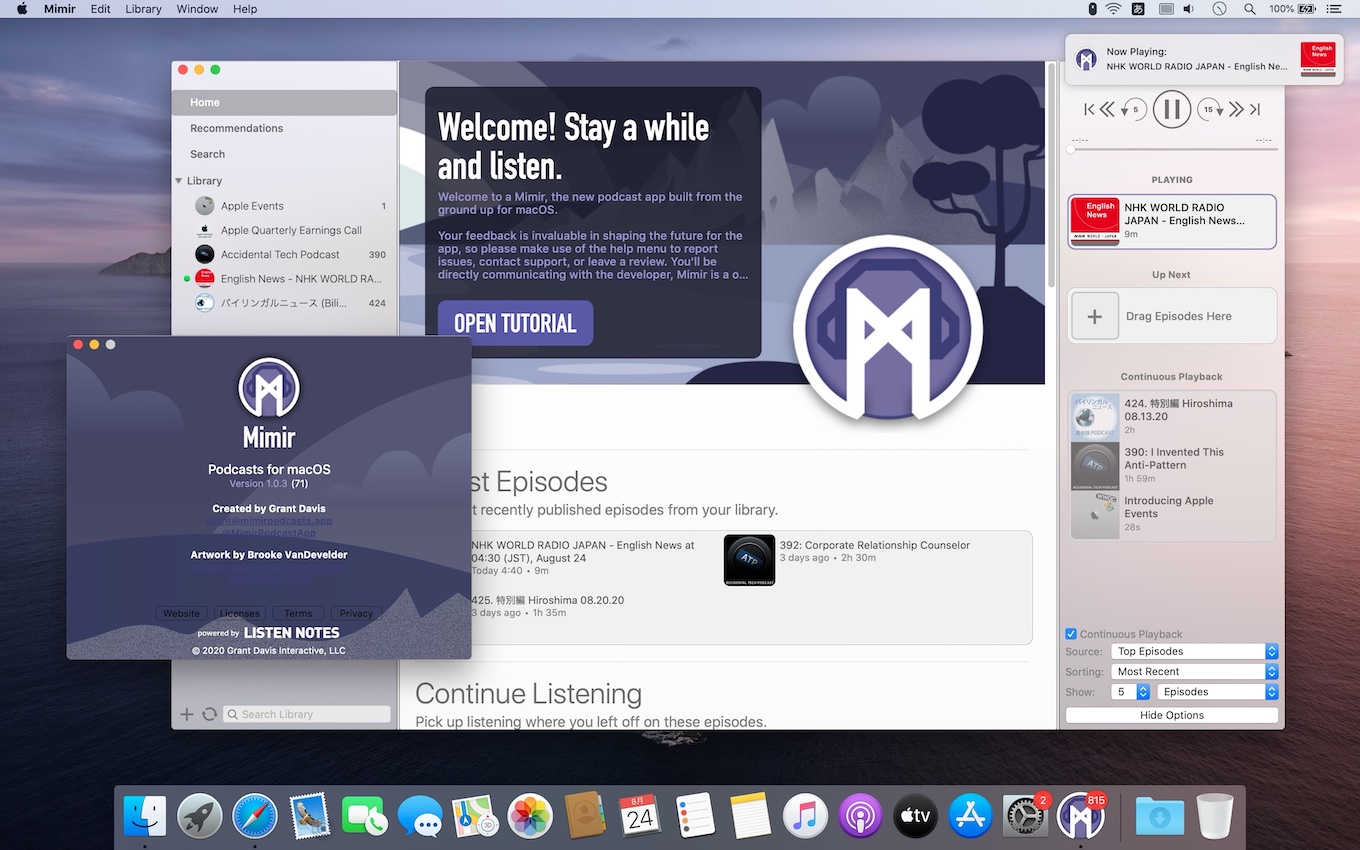Refresh library with the sync icon
The width and height of the screenshot is (1360, 850).
209,714
